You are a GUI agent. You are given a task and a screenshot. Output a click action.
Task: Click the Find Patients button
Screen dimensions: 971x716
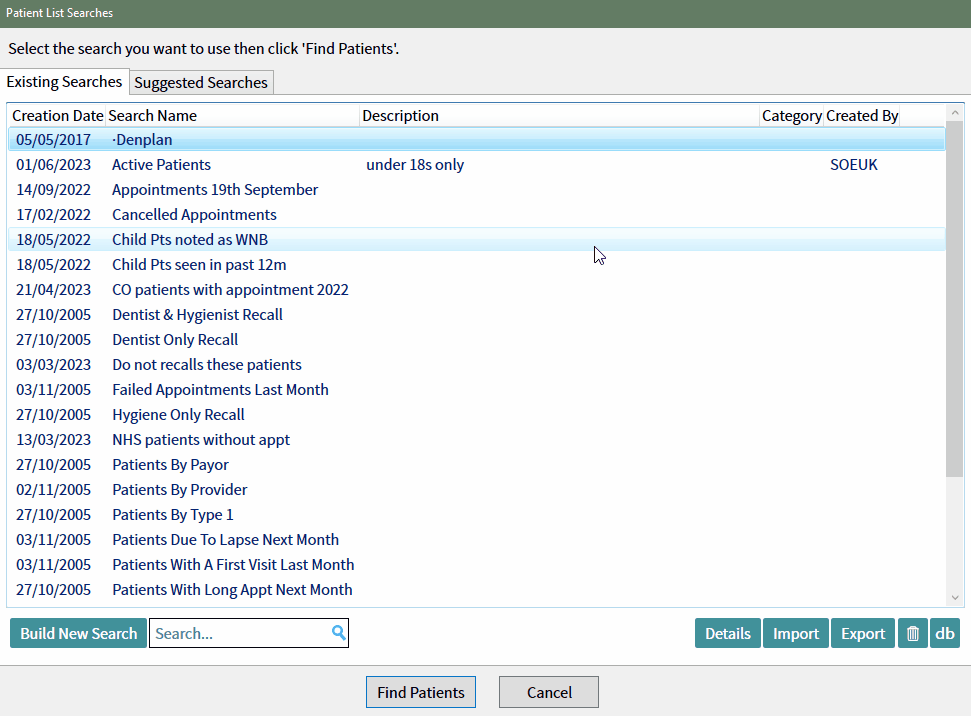420,691
